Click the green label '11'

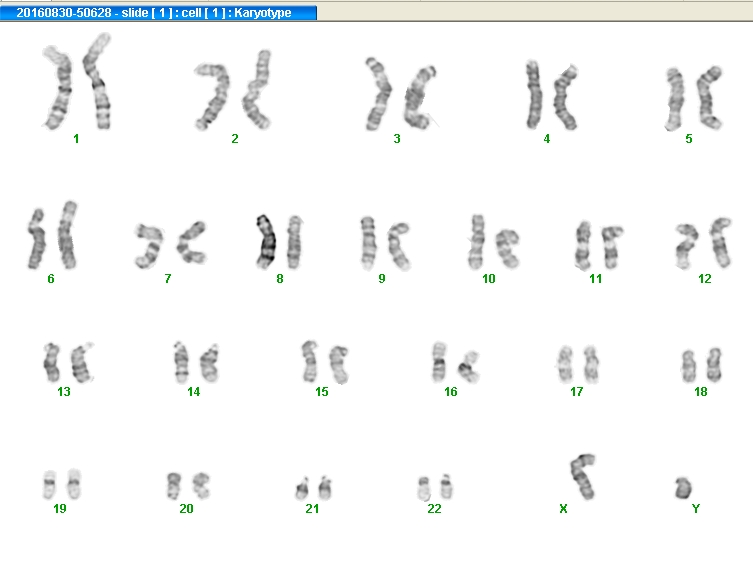(x=595, y=279)
